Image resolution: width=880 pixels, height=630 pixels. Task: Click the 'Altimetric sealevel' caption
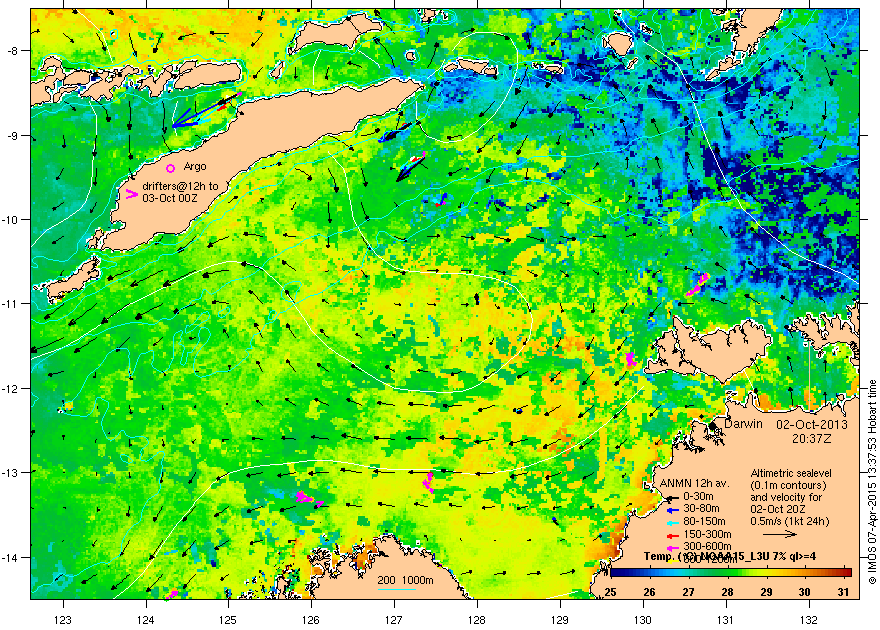(x=791, y=473)
